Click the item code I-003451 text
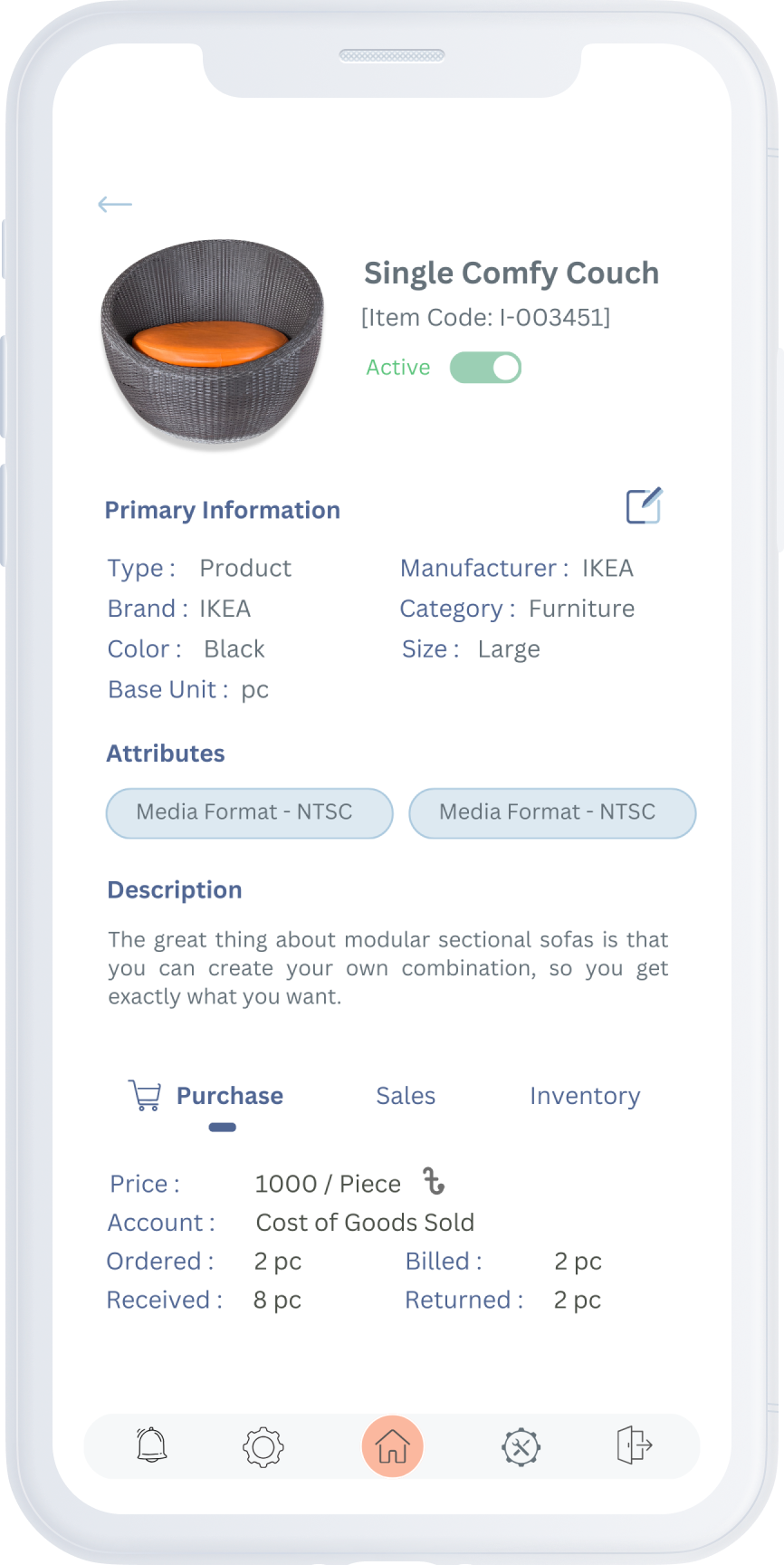Image resolution: width=784 pixels, height=1565 pixels. pos(485,318)
